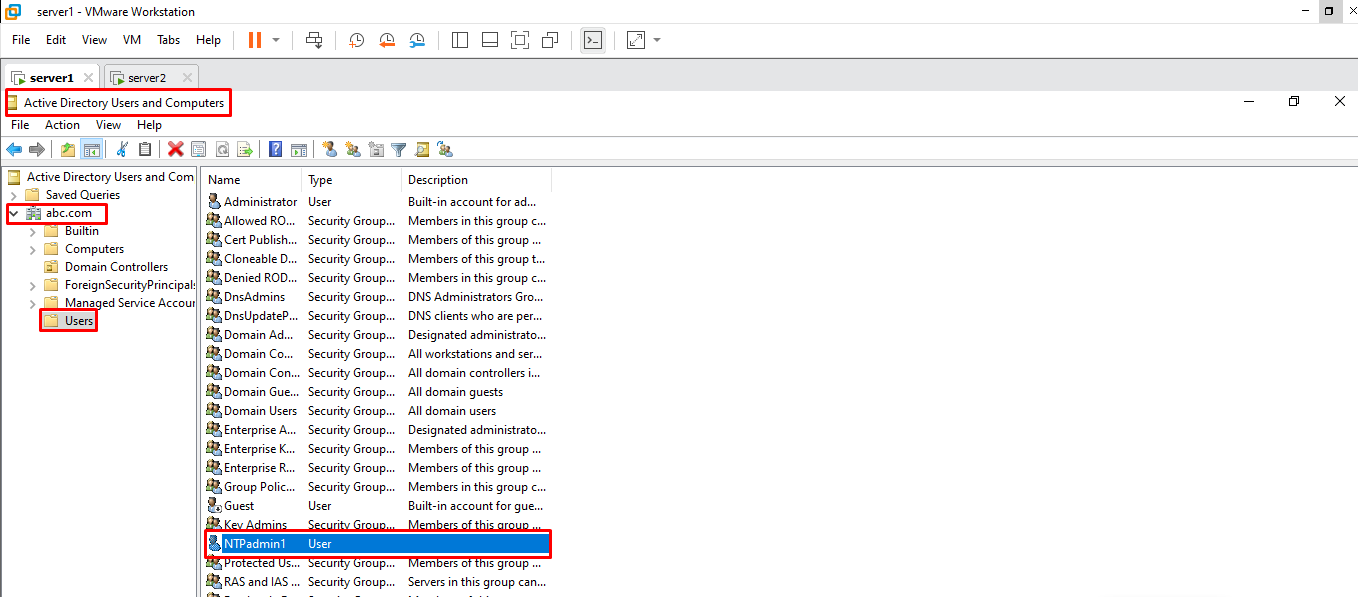This screenshot has width=1358, height=597.
Task: Switch to the server2 tab
Action: click(146, 78)
